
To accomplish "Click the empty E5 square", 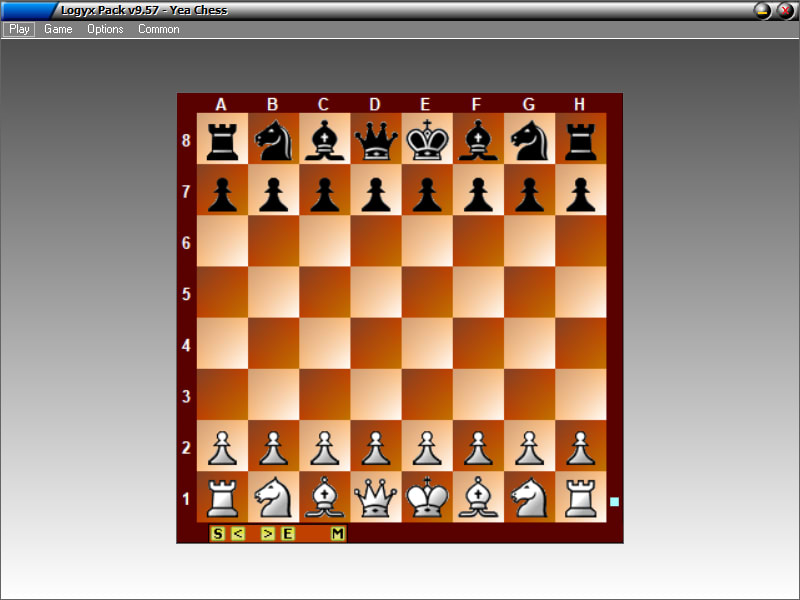I will pyautogui.click(x=427, y=292).
